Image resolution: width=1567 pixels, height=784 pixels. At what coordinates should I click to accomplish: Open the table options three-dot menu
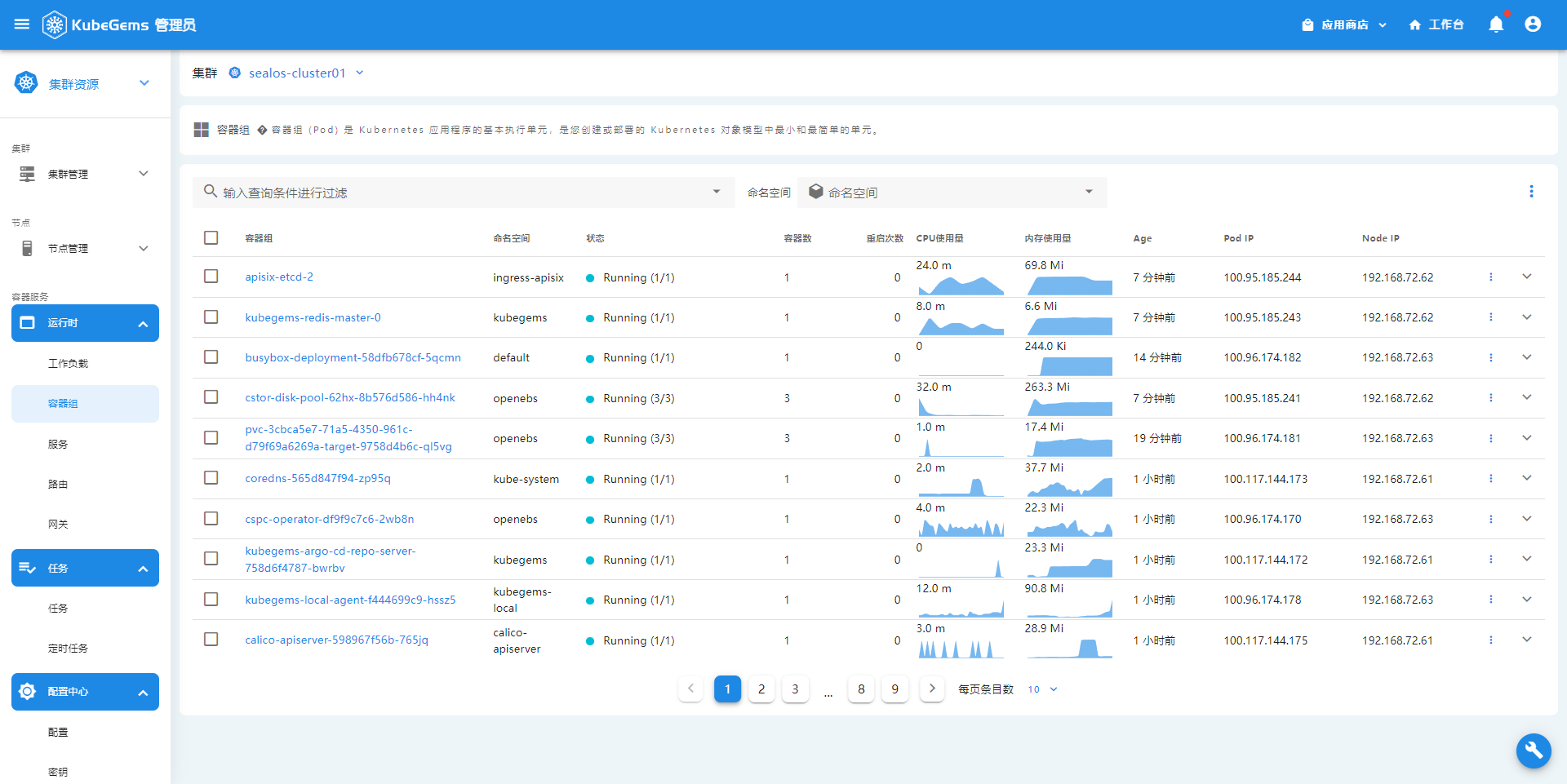(1531, 191)
